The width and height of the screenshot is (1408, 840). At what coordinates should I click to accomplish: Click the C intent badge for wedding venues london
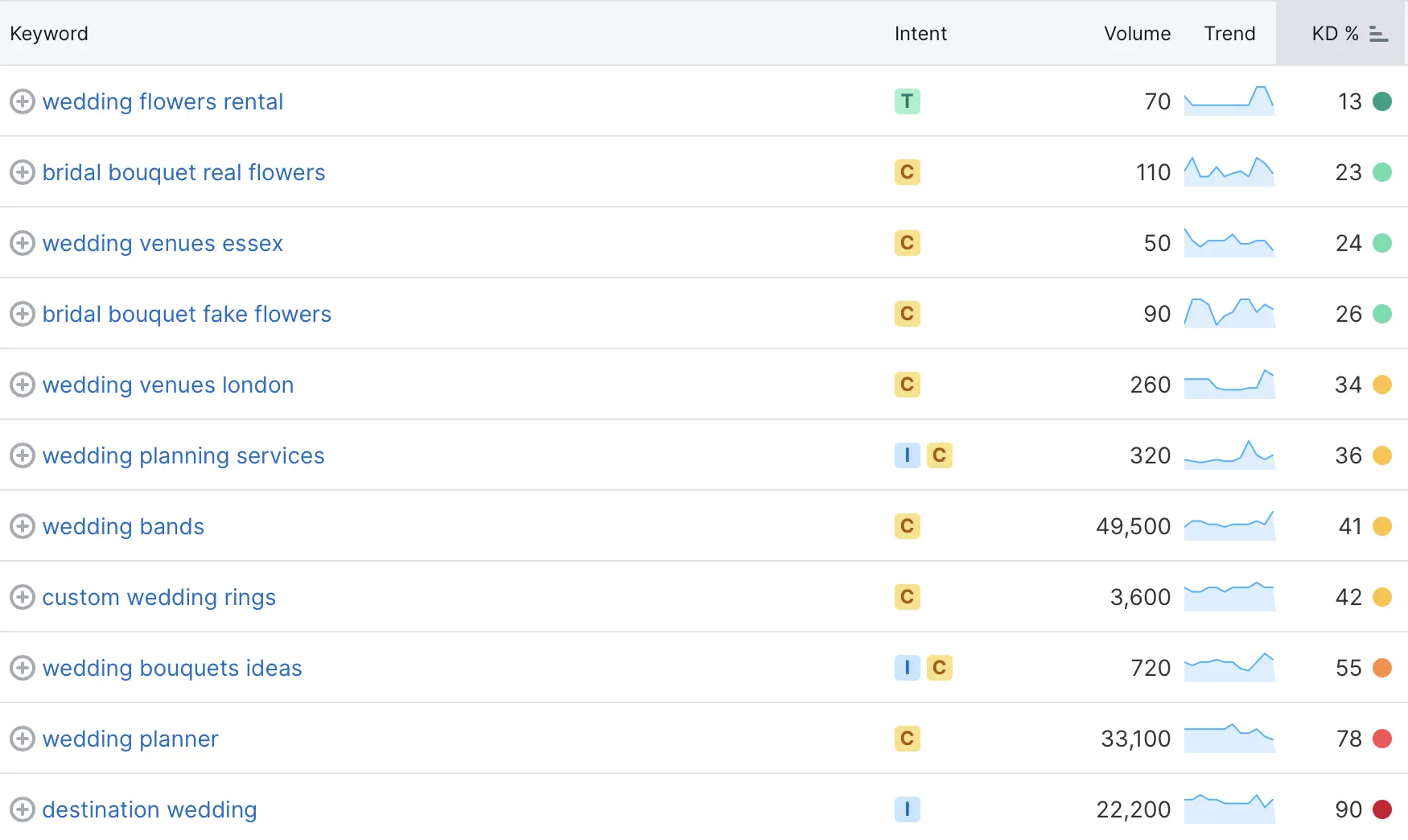coord(908,385)
